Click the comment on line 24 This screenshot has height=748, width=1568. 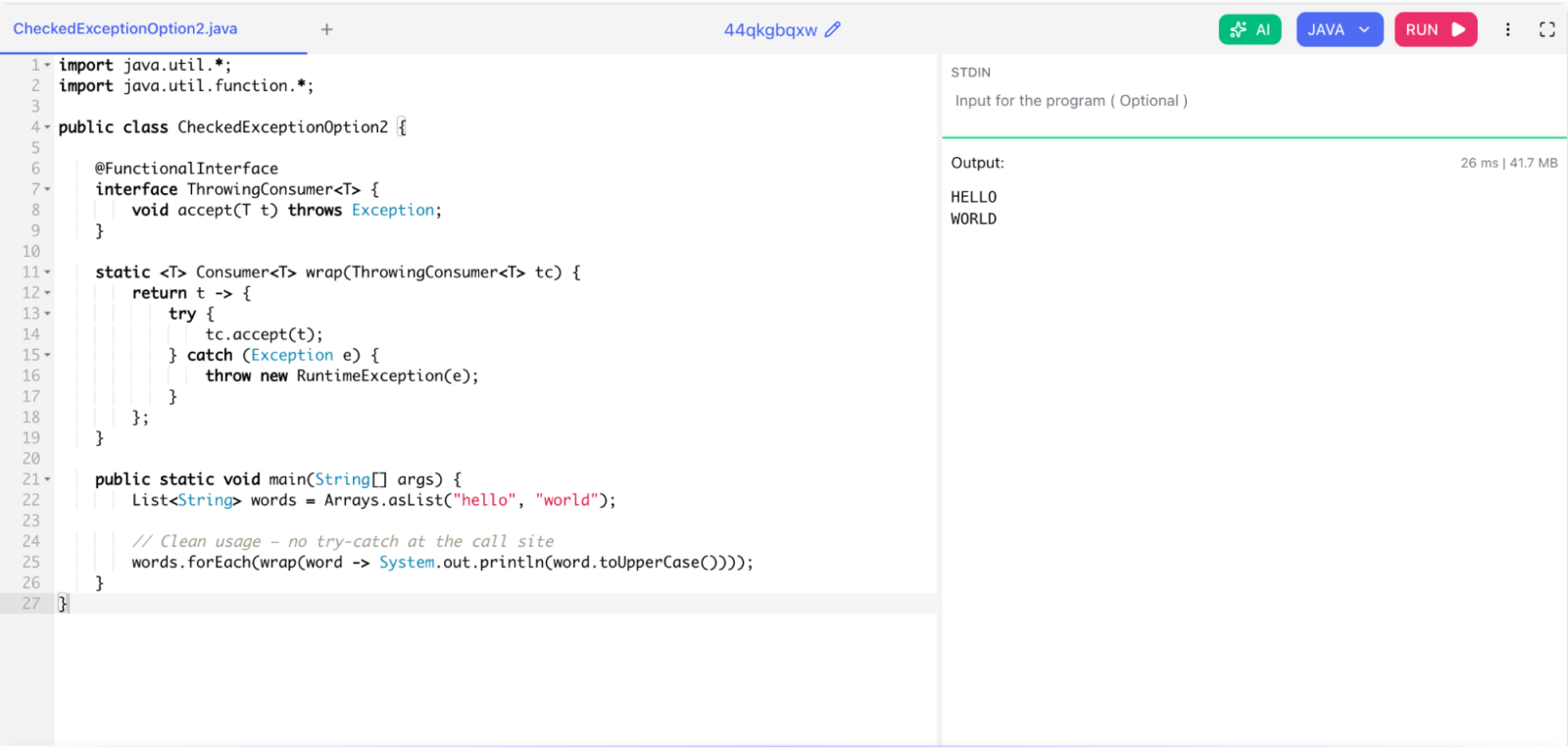[x=343, y=541]
